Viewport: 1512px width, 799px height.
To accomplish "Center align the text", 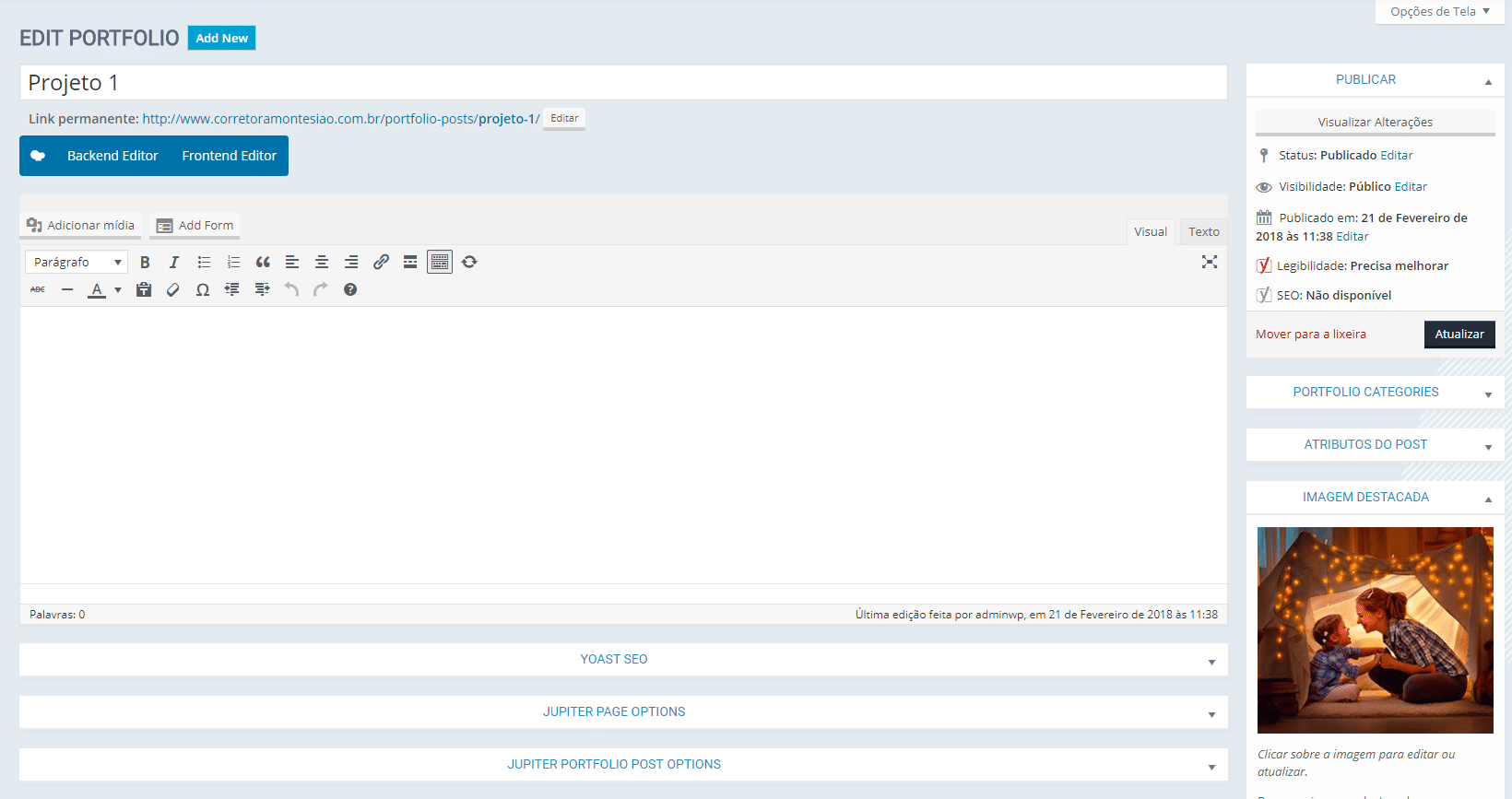I will pos(322,262).
